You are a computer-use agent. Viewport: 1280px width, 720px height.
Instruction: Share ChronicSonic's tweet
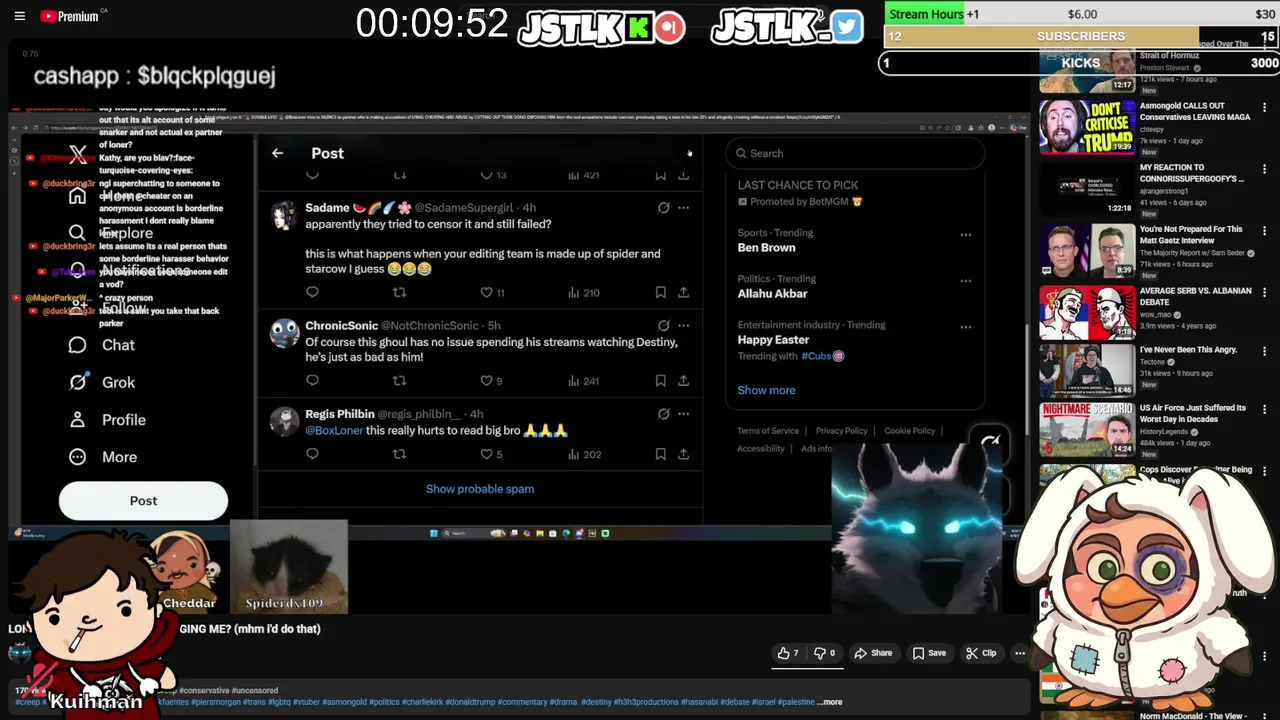tap(683, 380)
